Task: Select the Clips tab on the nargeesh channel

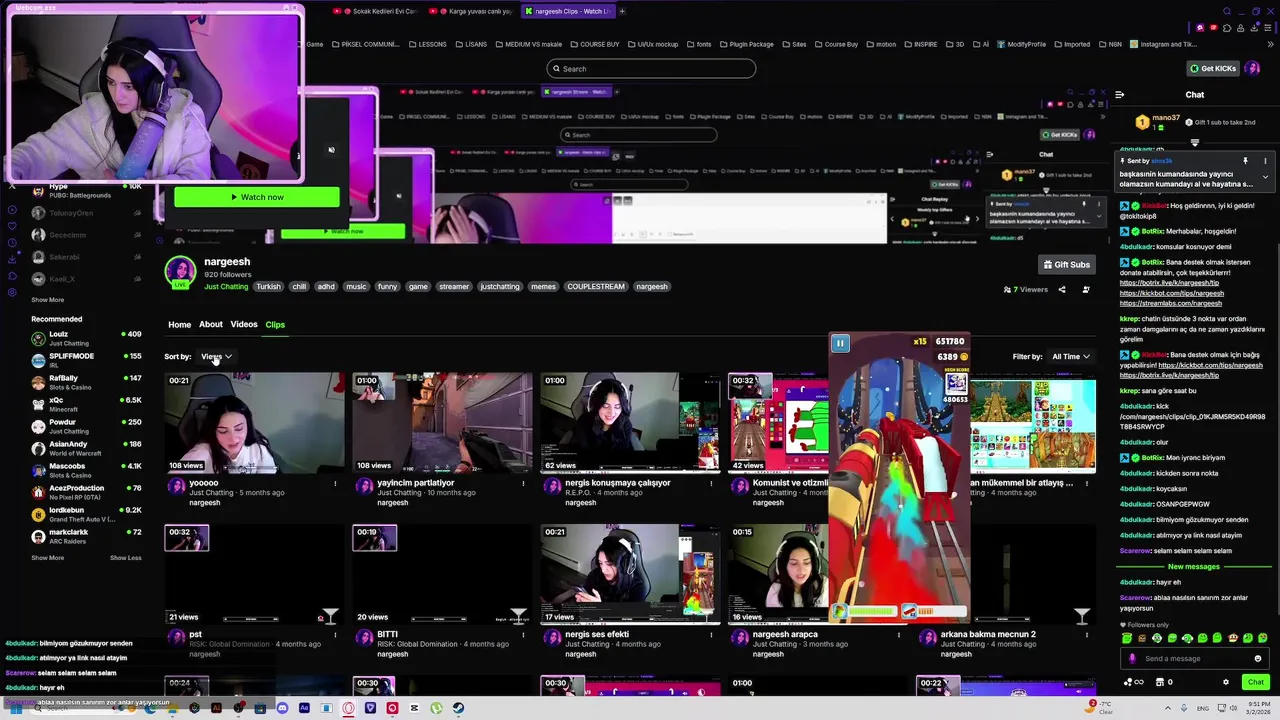Action: click(275, 325)
